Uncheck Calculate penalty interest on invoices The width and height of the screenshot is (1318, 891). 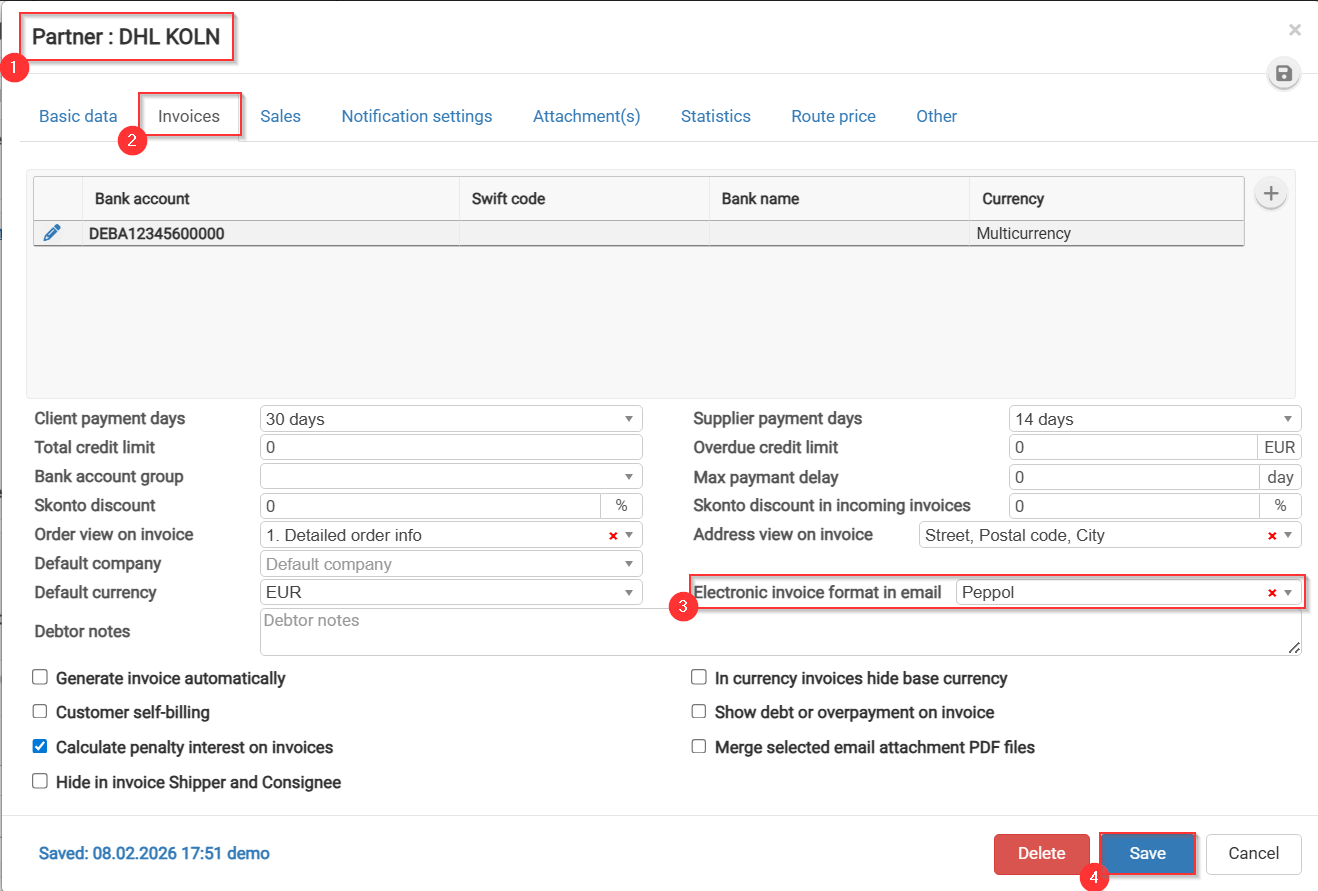pos(40,747)
